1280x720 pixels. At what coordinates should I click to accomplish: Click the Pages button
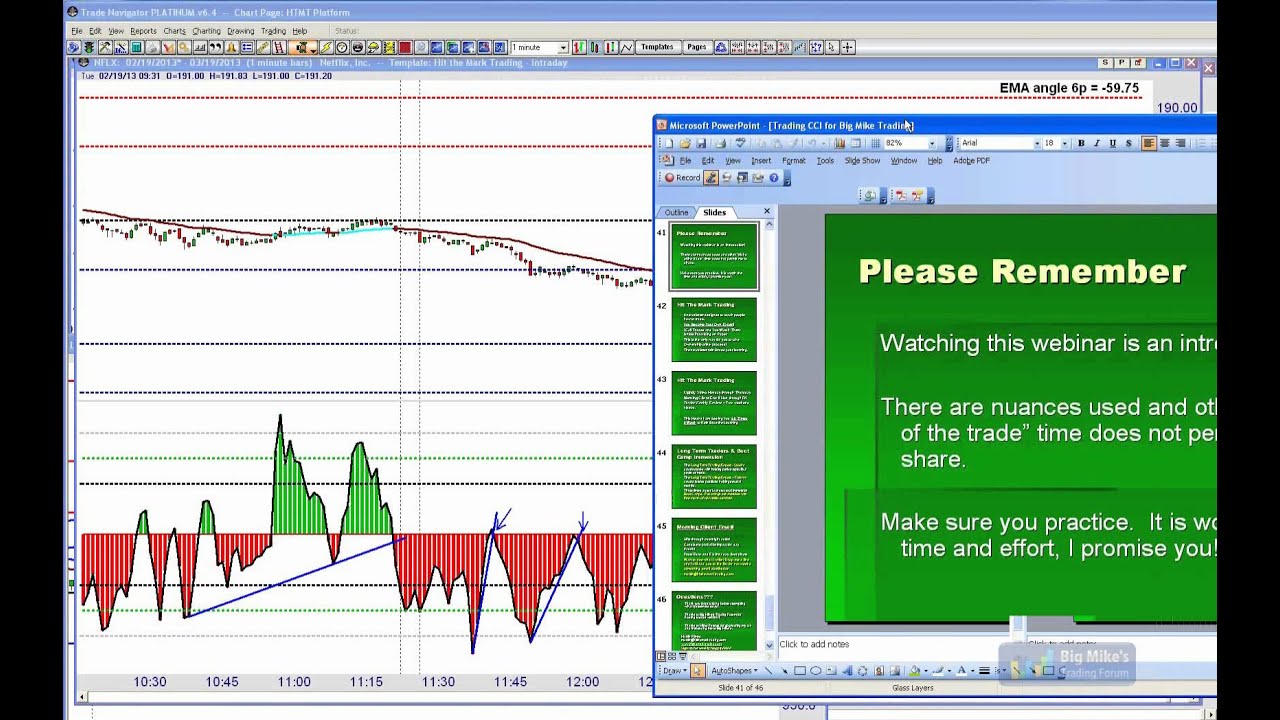(697, 47)
